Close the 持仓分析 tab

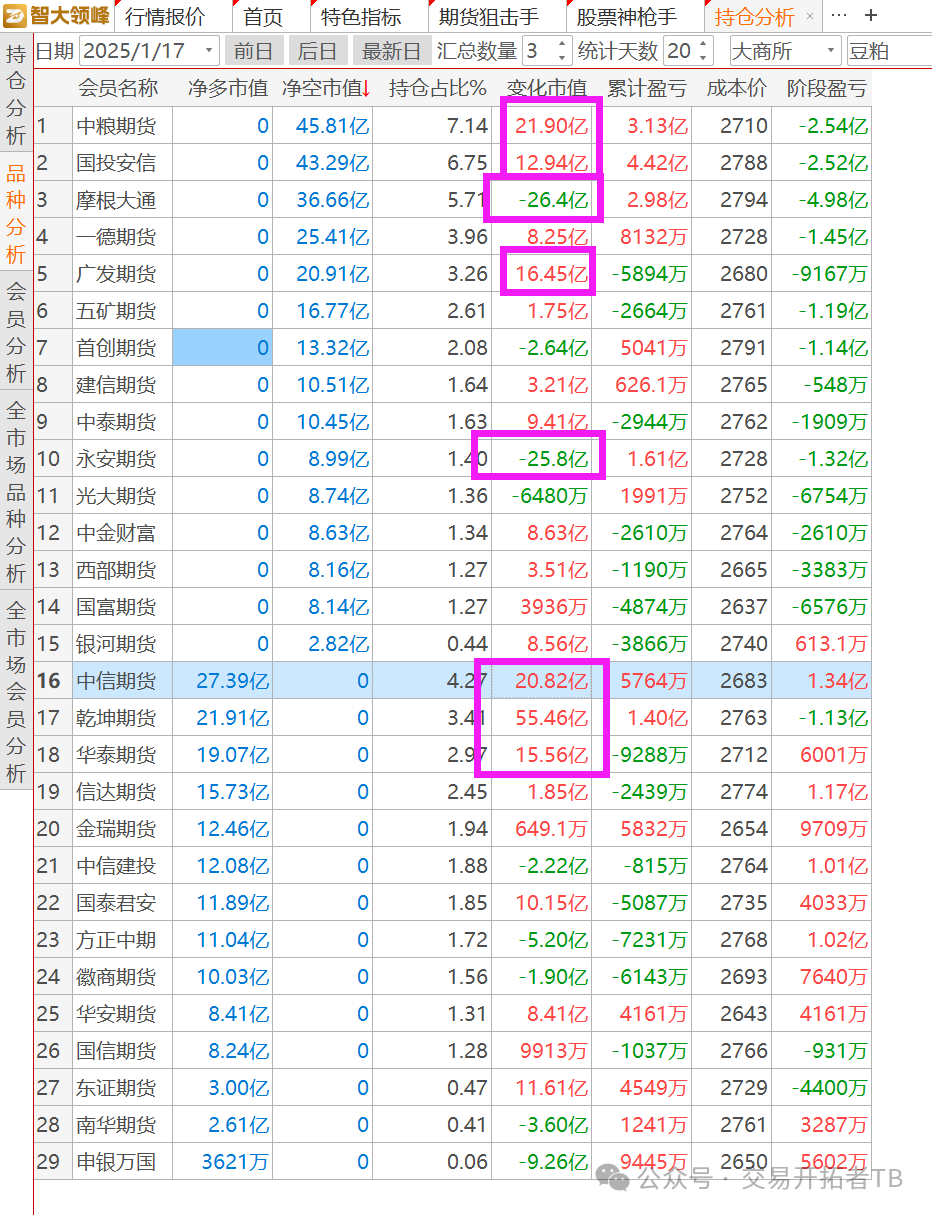click(810, 17)
